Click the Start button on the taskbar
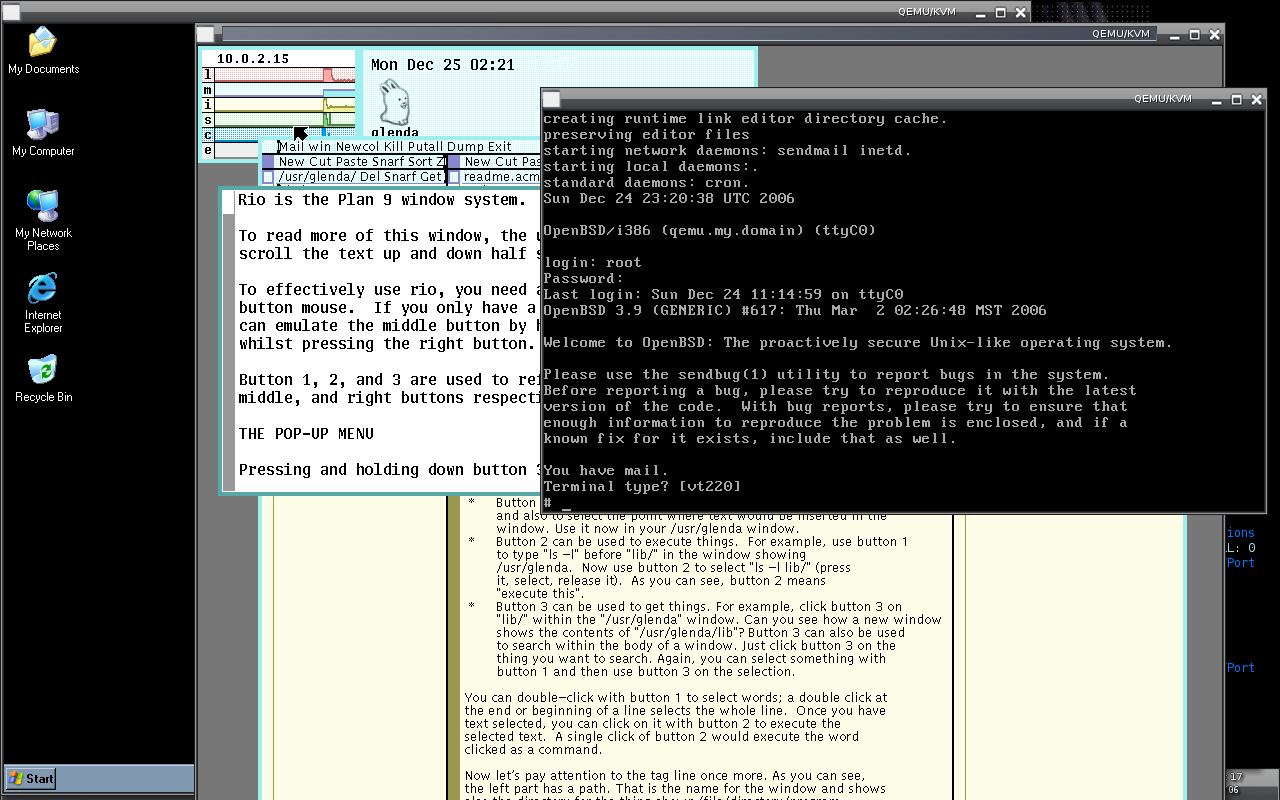The image size is (1280, 800). (x=31, y=778)
